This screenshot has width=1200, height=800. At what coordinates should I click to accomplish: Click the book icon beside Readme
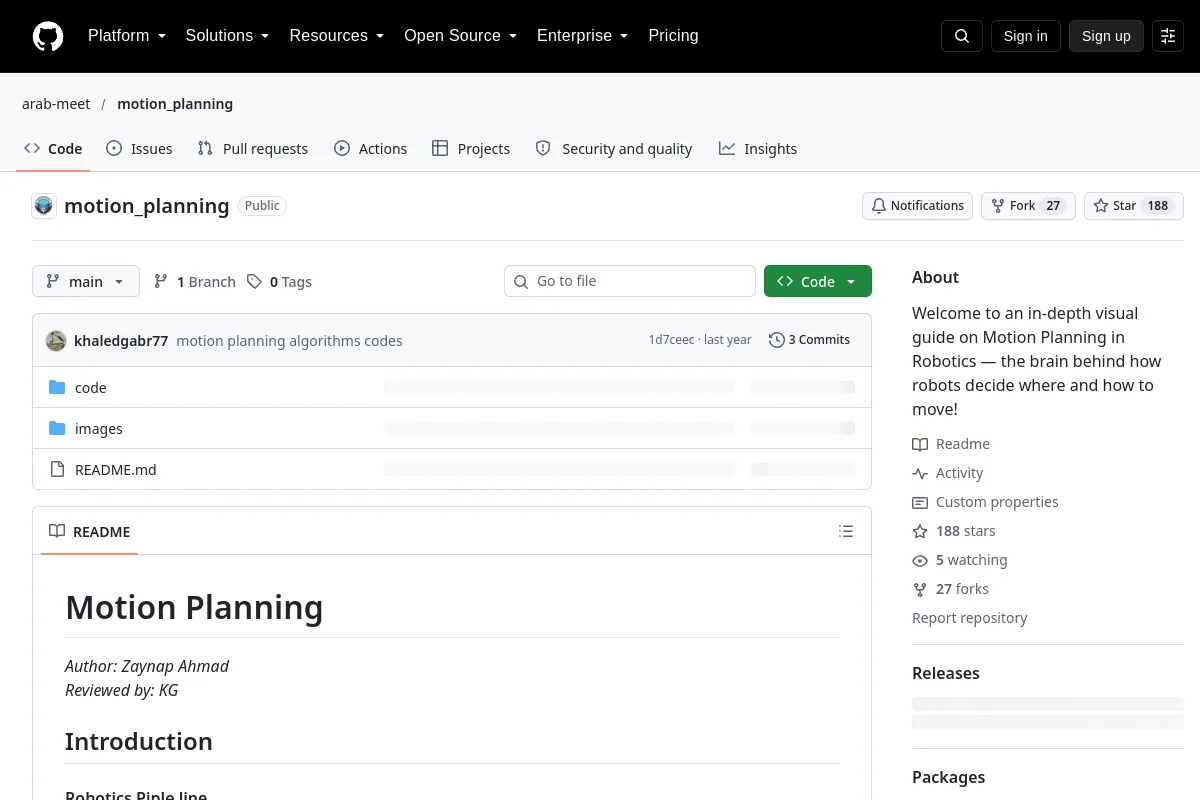(920, 444)
